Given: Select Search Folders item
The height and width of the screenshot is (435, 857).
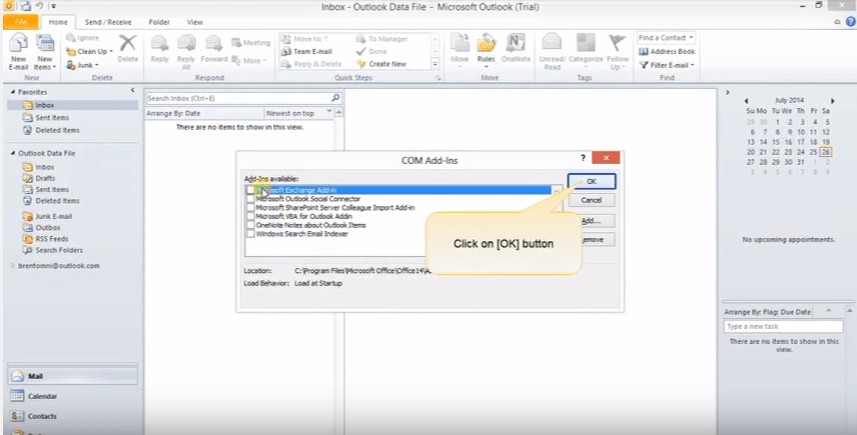Looking at the screenshot, I should [59, 250].
